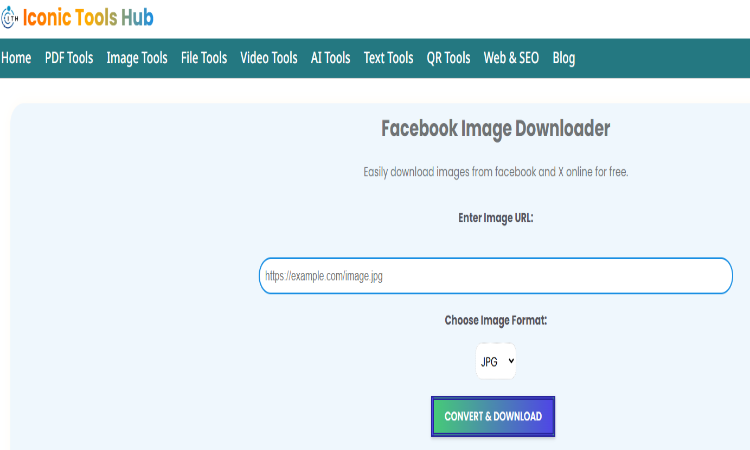Select AI Tools in the navigation bar
This screenshot has height=450, width=750.
331,58
